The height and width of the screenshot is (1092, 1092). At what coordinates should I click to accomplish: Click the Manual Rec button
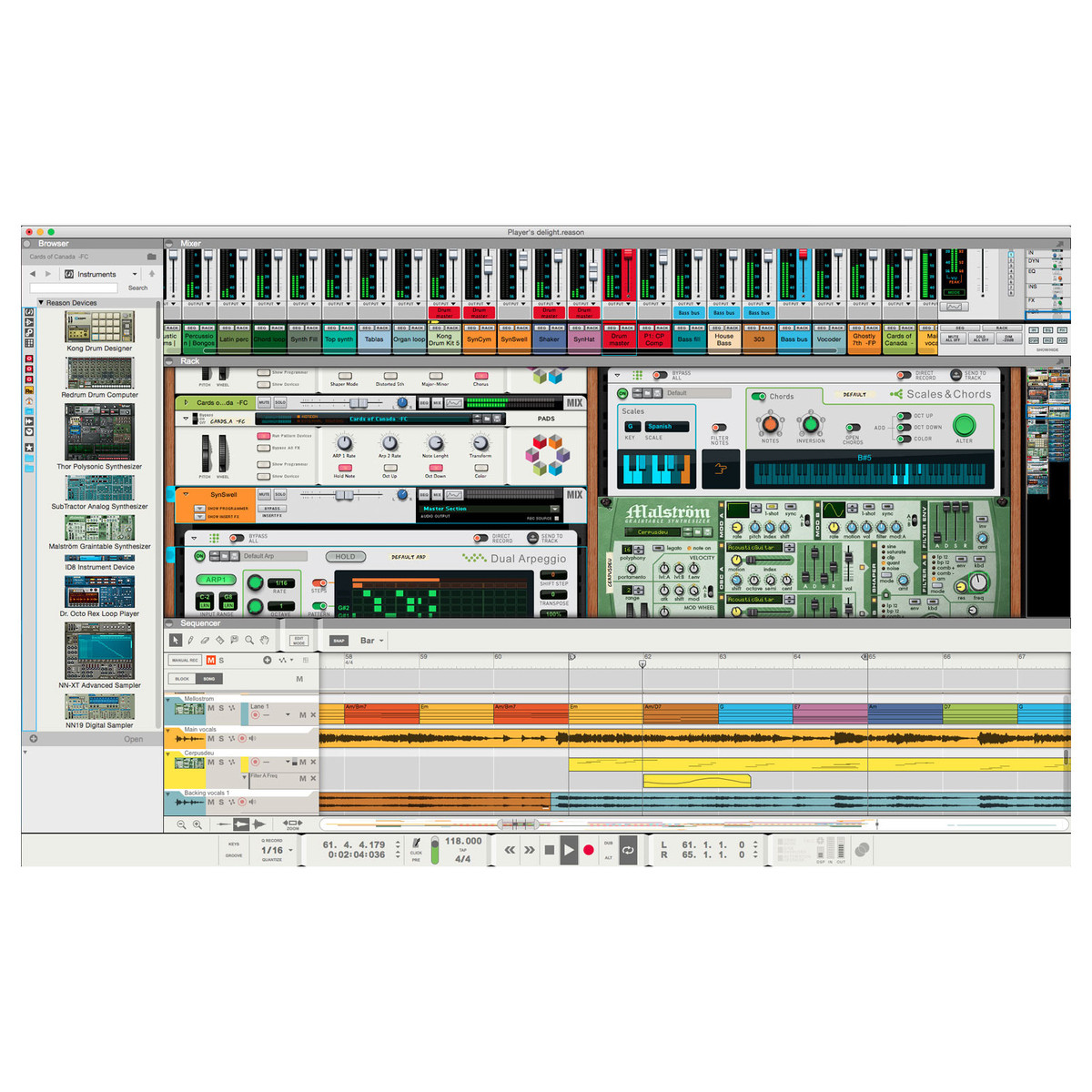pyautogui.click(x=185, y=660)
